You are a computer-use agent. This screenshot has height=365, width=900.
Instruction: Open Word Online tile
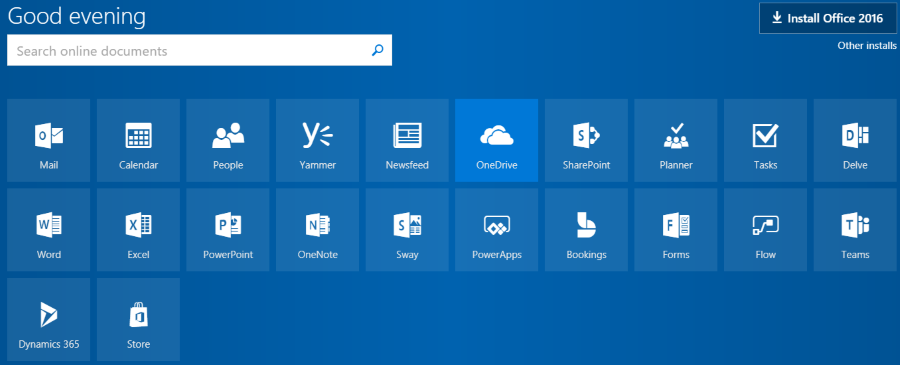click(49, 230)
